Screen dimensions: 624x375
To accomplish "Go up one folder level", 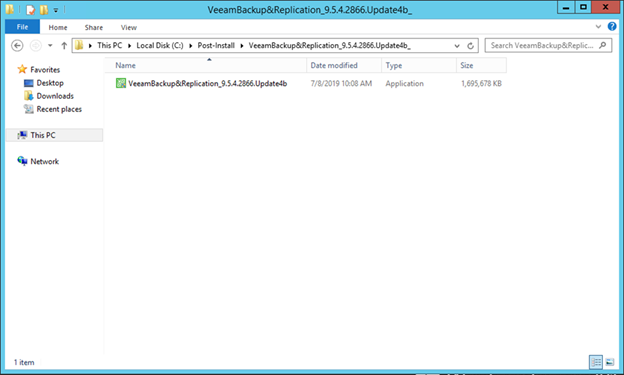I will coord(64,46).
